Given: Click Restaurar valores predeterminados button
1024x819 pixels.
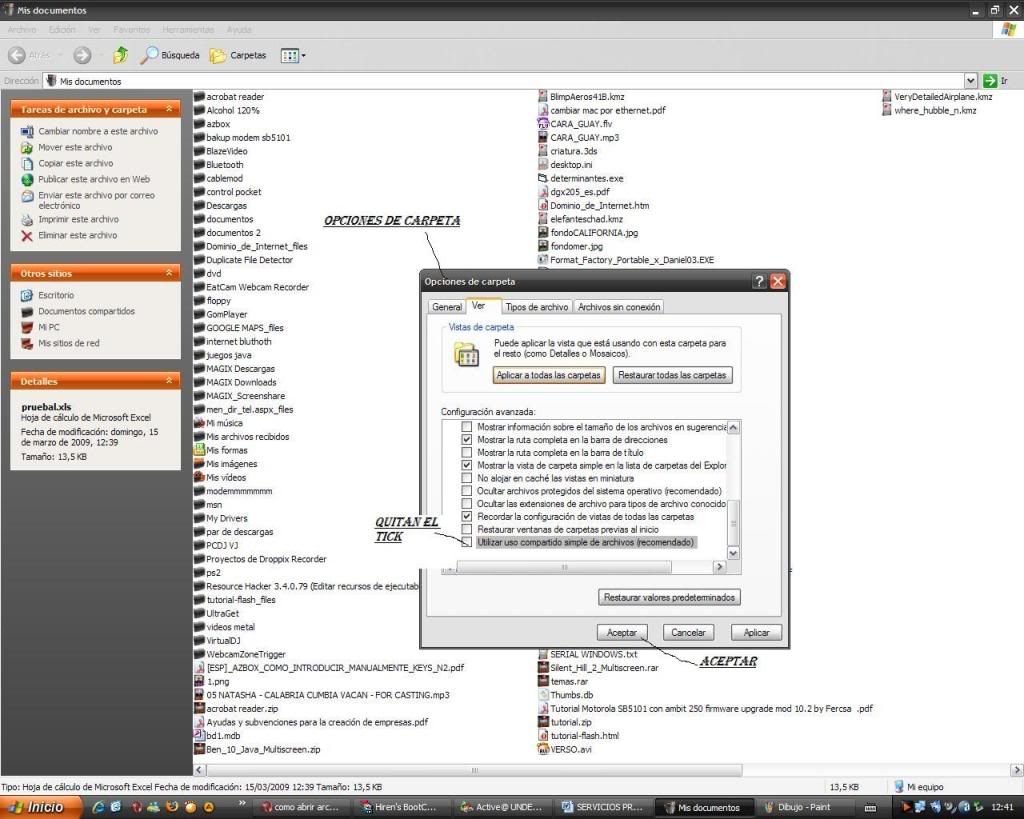Looking at the screenshot, I should coord(669,598).
